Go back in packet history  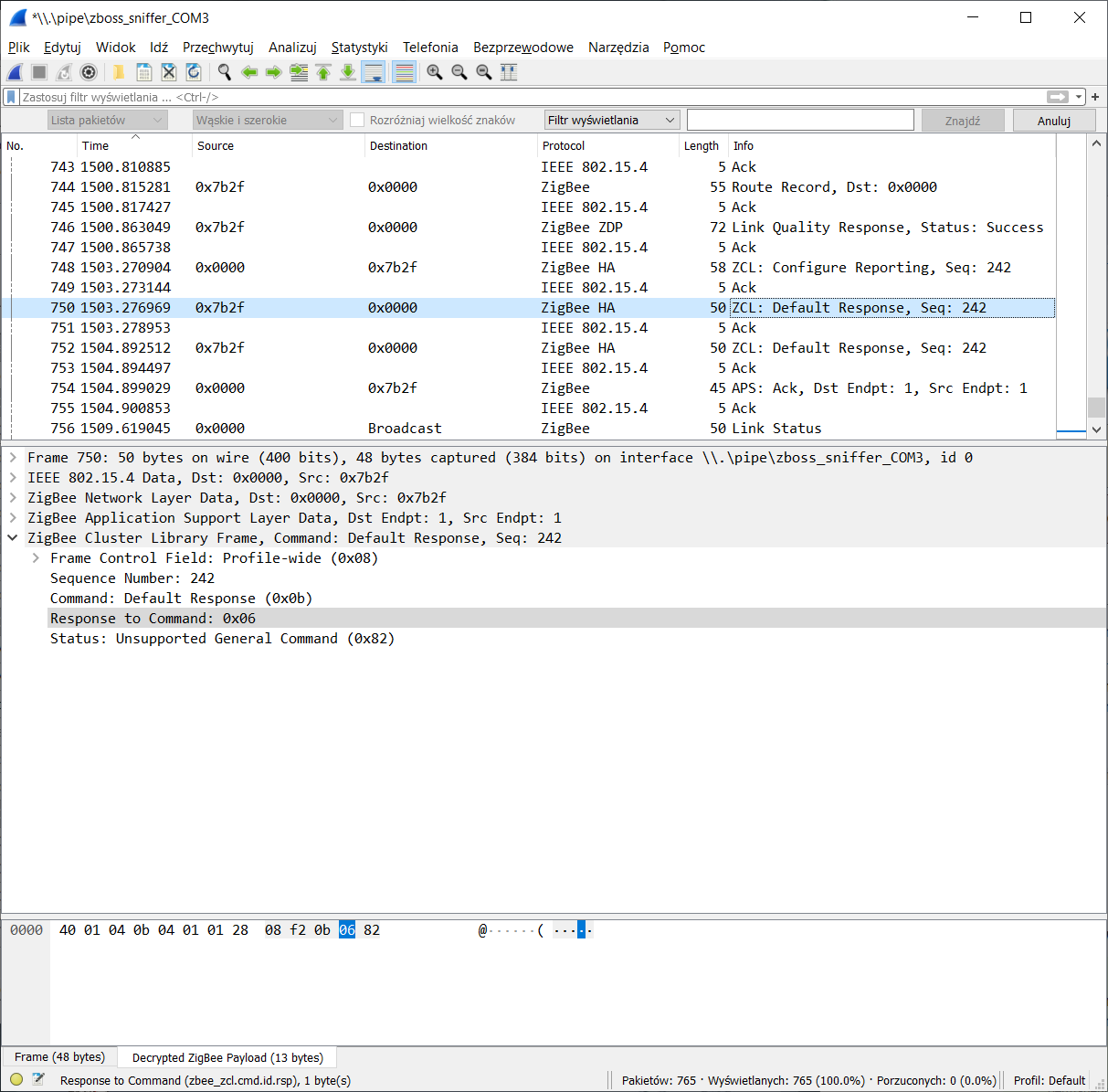(248, 72)
